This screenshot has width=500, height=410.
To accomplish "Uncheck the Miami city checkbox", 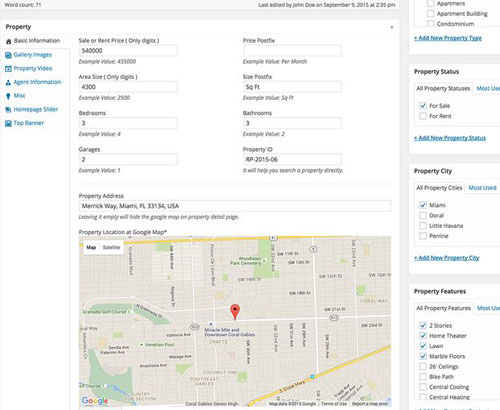I will pos(423,205).
